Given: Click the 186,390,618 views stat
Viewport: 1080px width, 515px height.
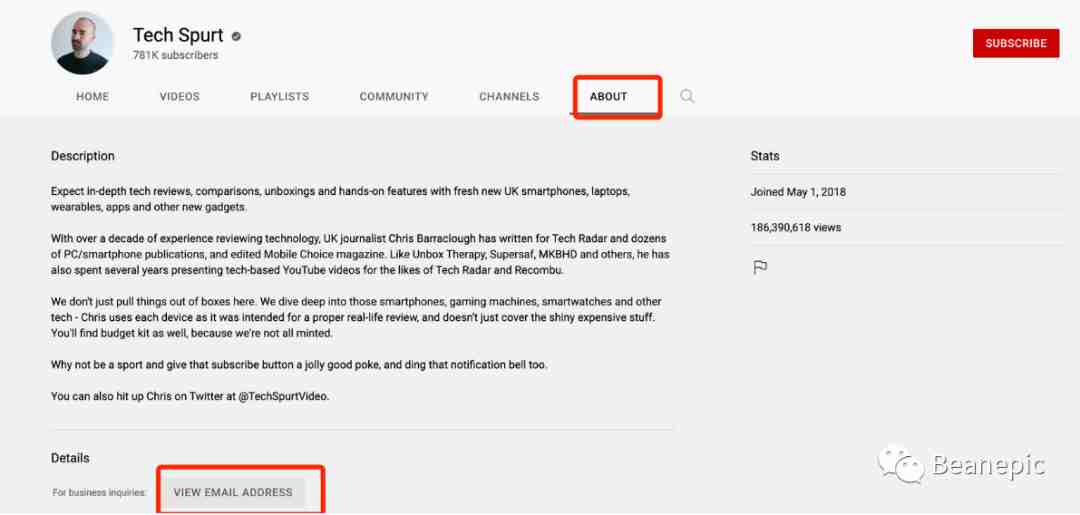Looking at the screenshot, I should (x=796, y=227).
